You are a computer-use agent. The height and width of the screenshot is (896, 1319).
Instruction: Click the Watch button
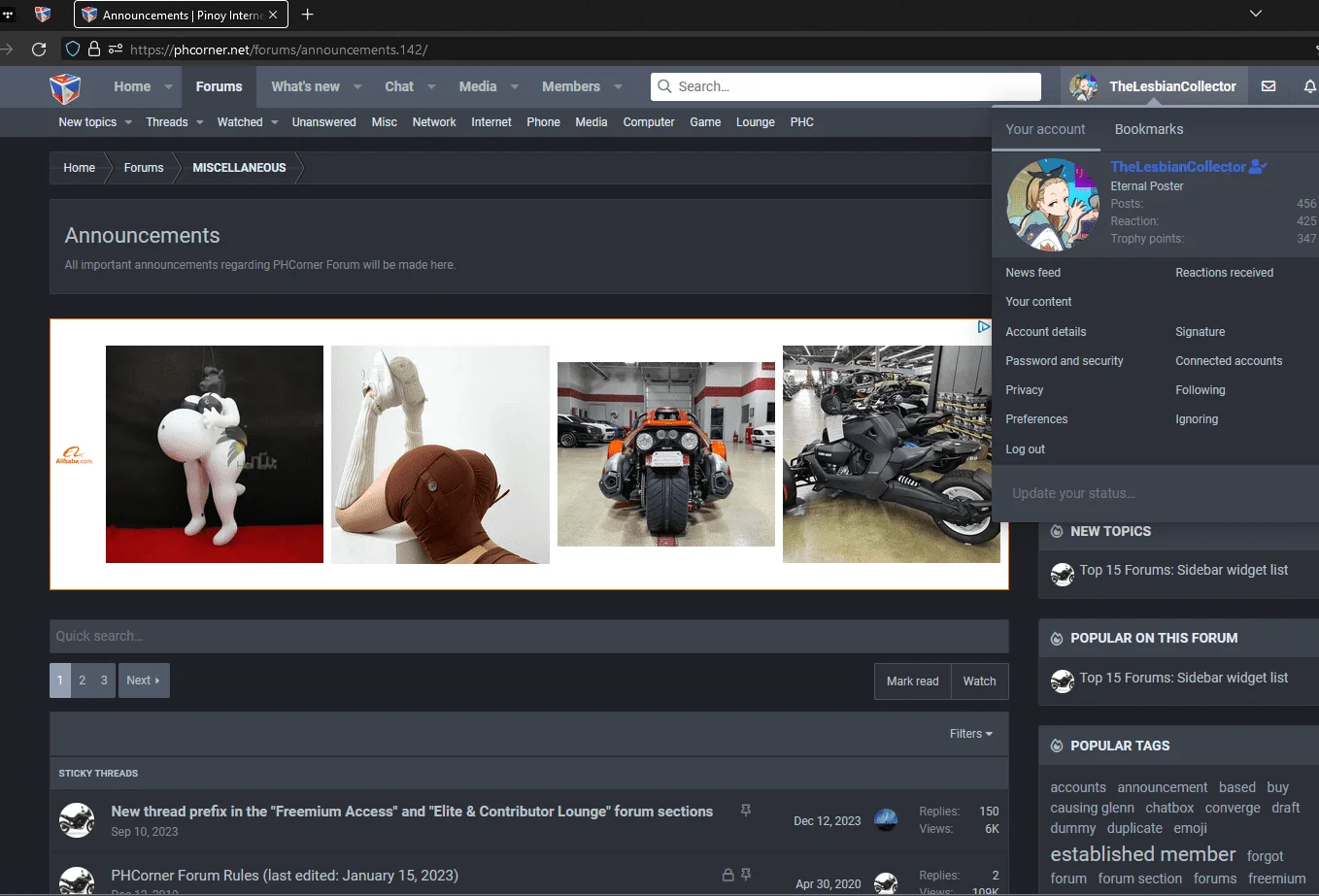tap(979, 681)
